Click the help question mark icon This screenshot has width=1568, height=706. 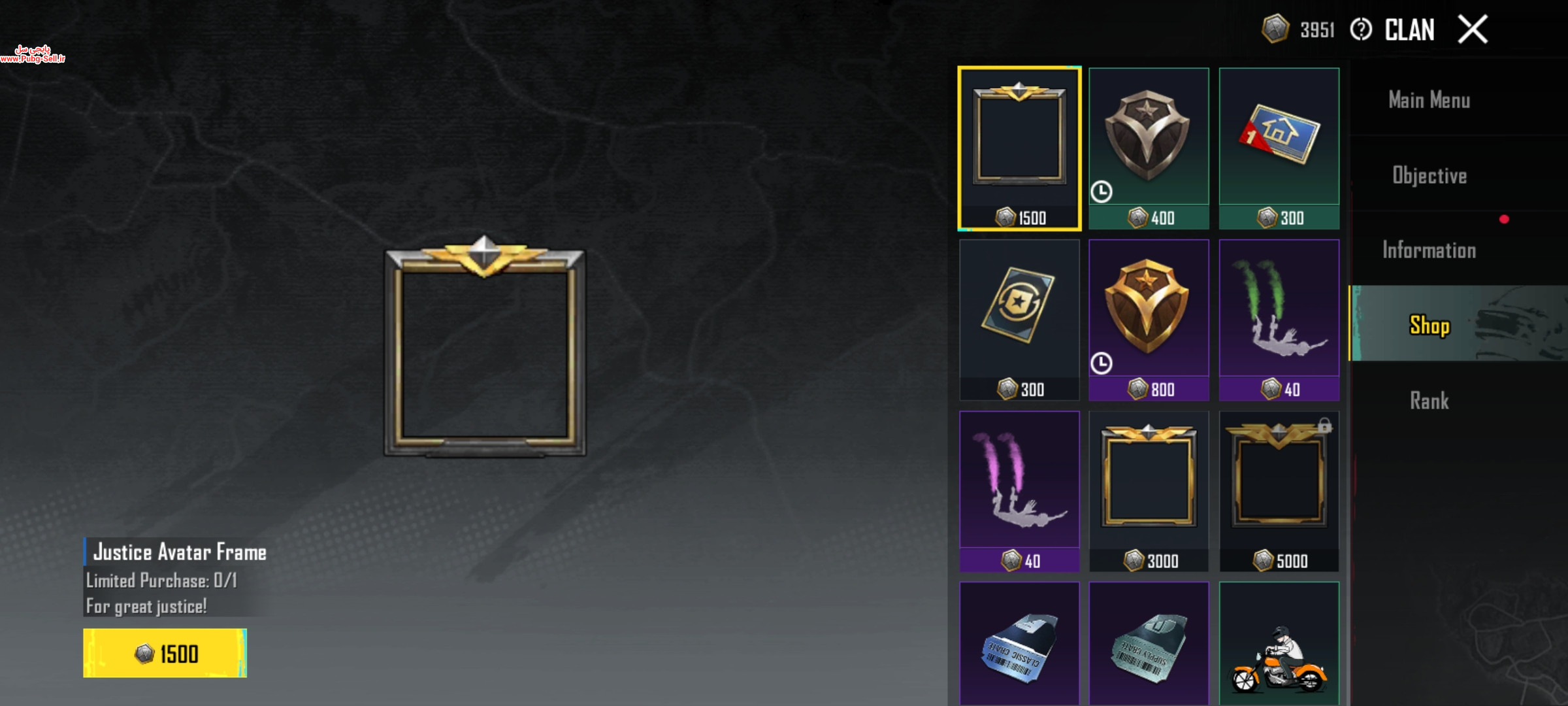tap(1361, 29)
